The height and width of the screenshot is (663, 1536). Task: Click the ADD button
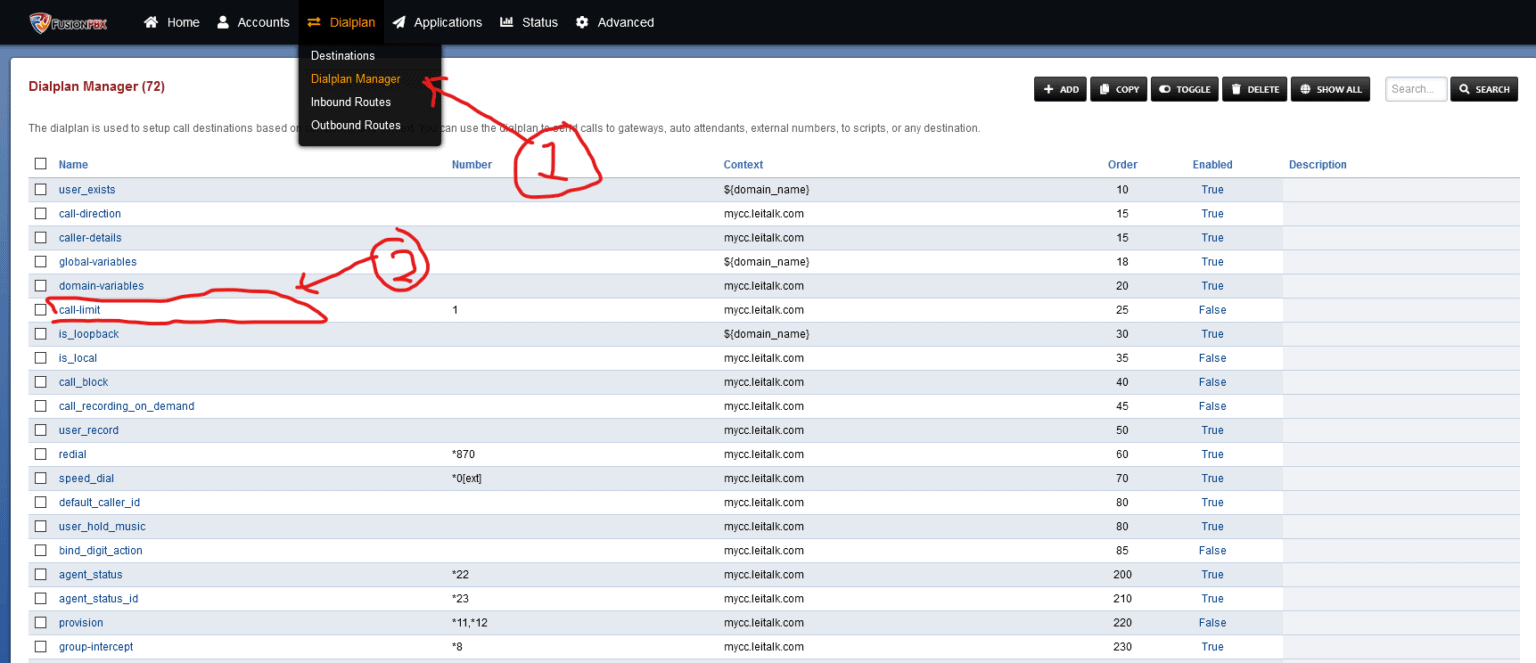coord(1061,89)
